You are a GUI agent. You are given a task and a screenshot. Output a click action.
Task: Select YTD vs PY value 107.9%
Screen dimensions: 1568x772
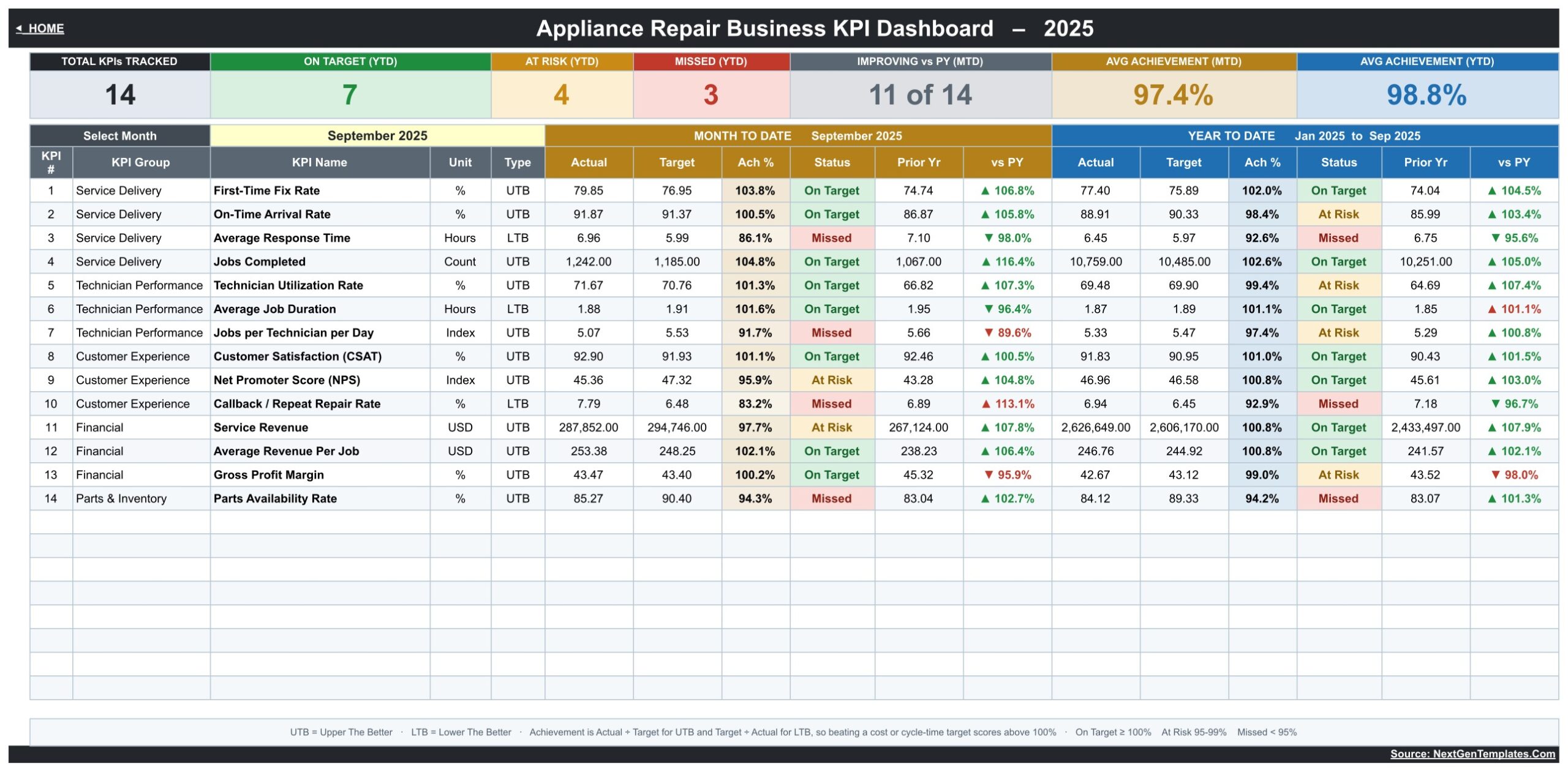click(x=1514, y=427)
